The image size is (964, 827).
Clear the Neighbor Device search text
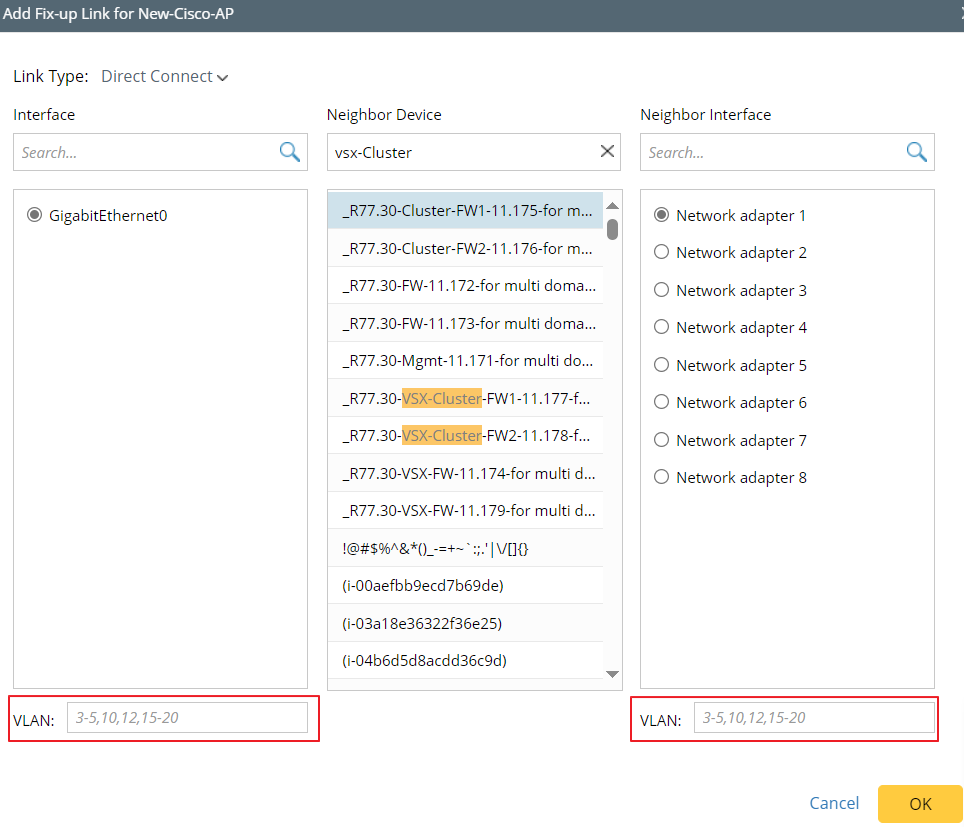point(607,152)
